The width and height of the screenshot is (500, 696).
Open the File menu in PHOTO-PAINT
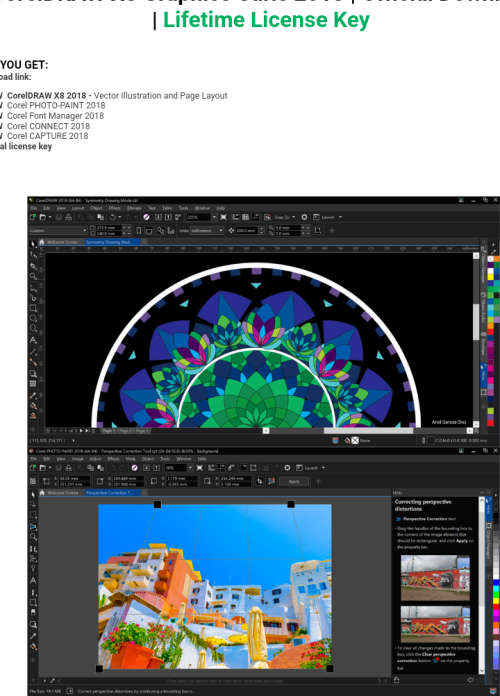33,459
